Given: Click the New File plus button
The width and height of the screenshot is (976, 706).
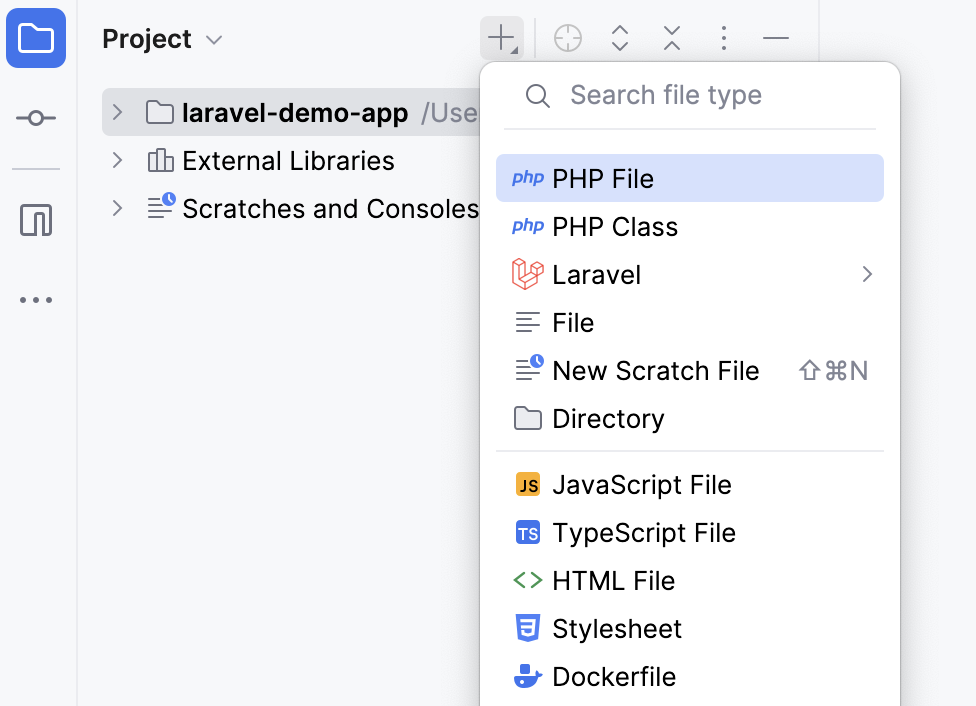Looking at the screenshot, I should tap(501, 39).
